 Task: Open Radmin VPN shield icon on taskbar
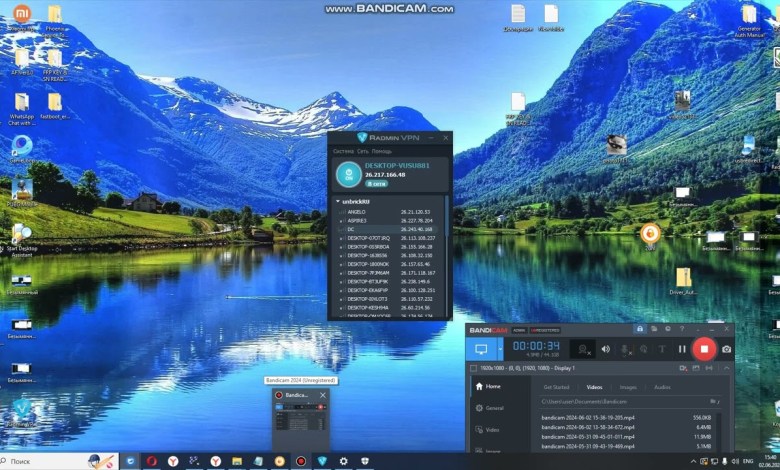point(322,462)
